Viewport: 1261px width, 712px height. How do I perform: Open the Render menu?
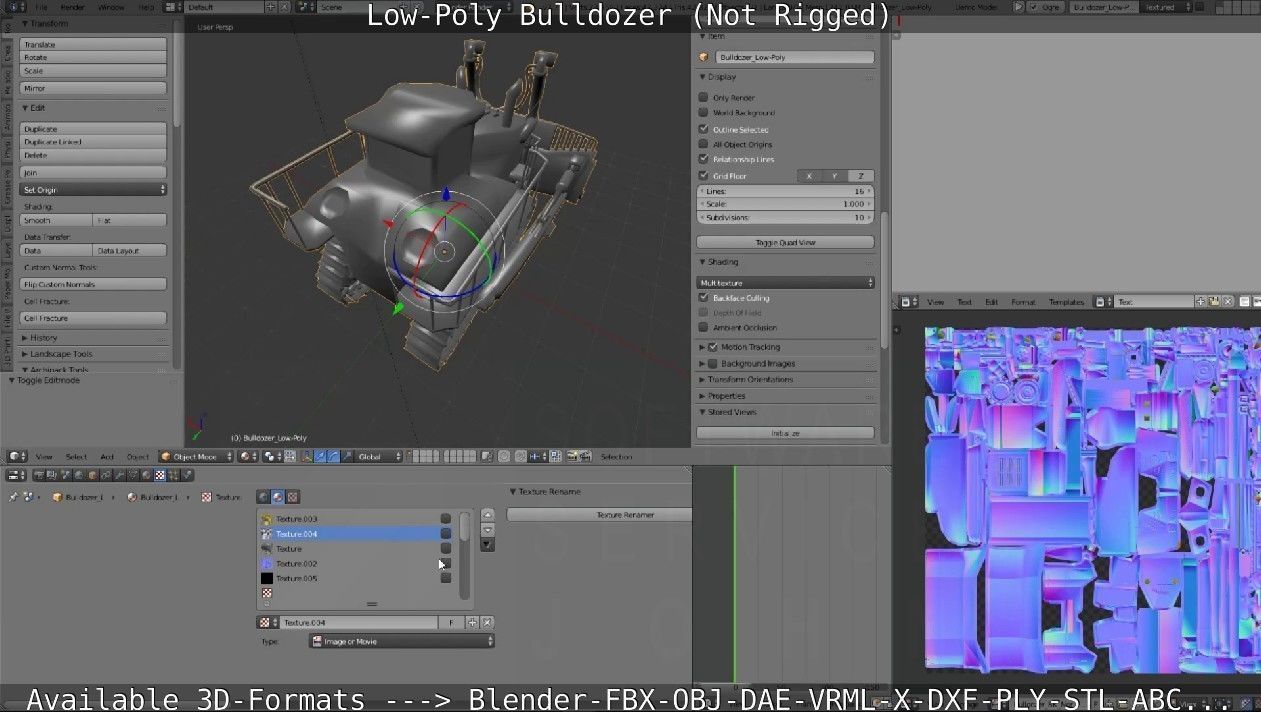pyautogui.click(x=73, y=7)
